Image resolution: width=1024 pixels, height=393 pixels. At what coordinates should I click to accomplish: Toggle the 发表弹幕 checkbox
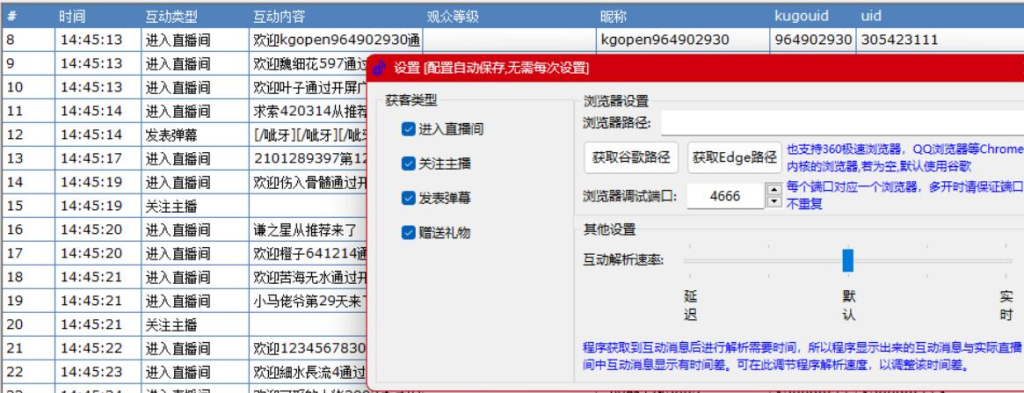(409, 197)
